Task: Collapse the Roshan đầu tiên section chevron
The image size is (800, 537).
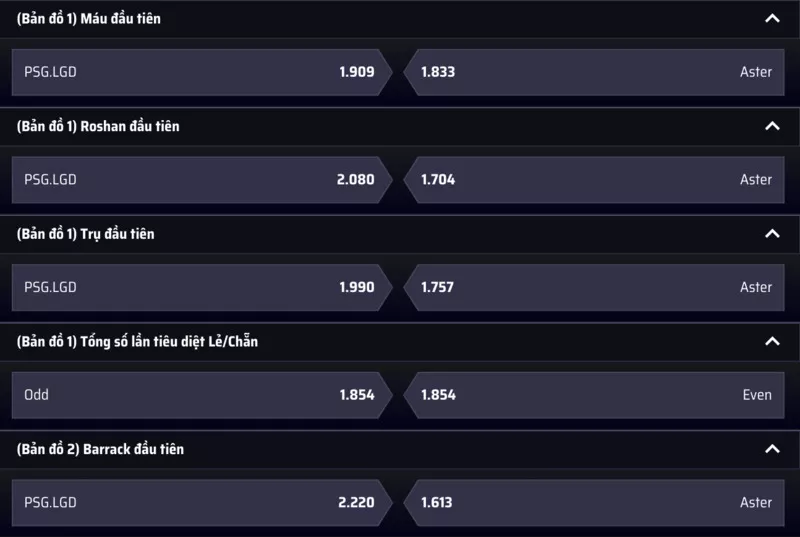Action: (x=771, y=126)
